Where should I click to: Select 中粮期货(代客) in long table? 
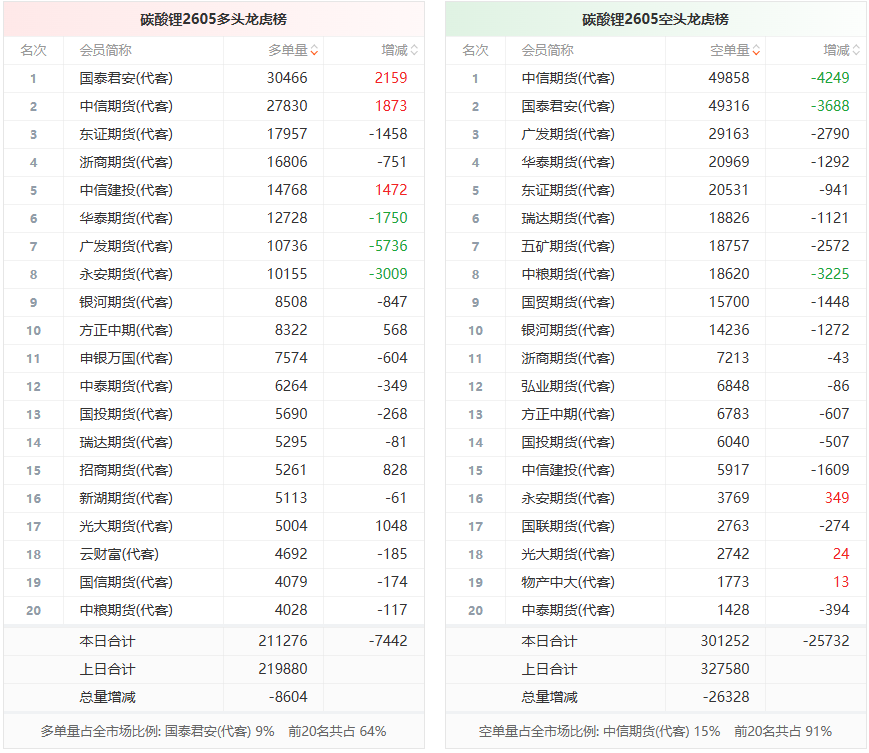point(126,610)
